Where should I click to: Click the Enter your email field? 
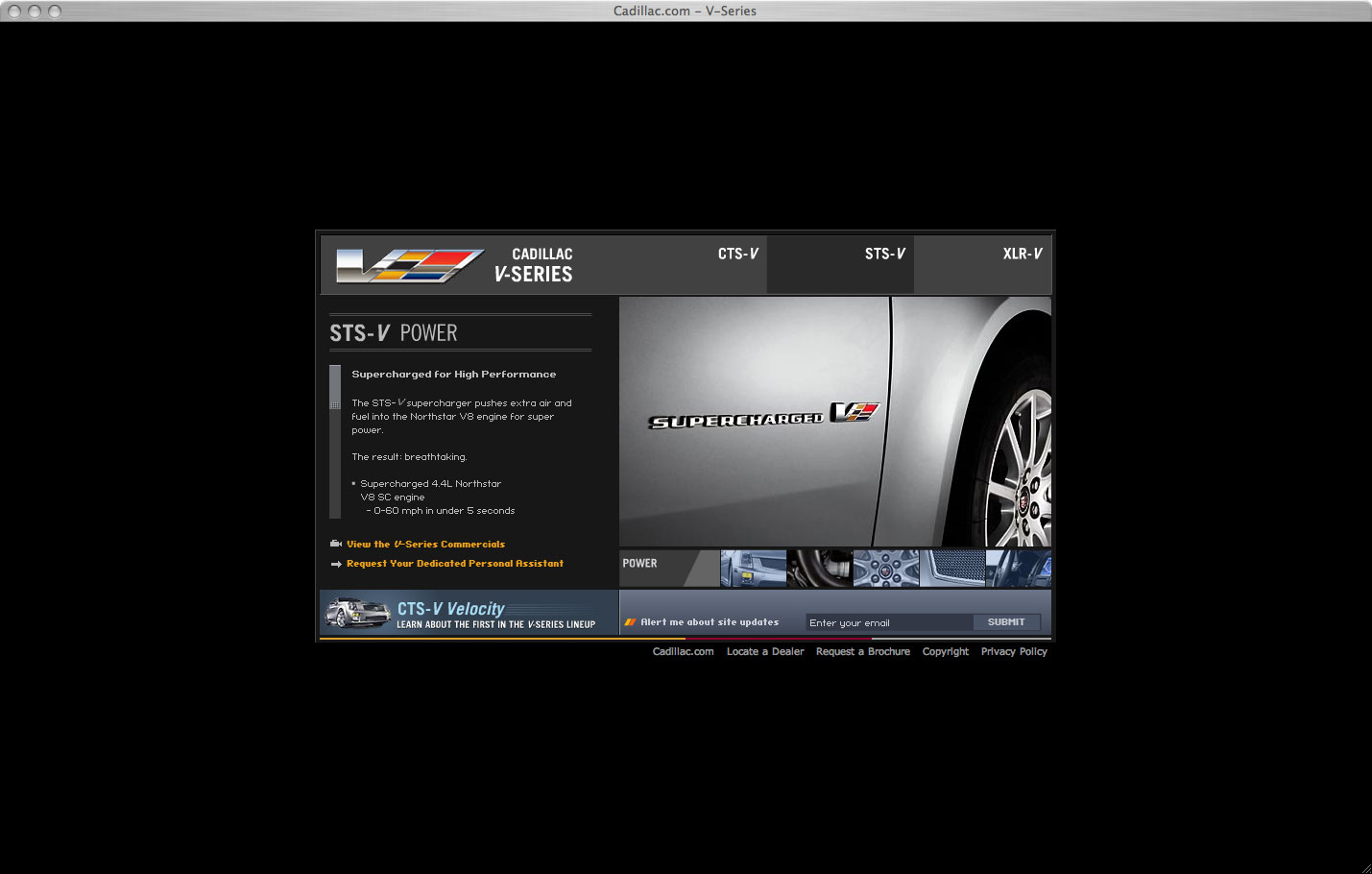tap(889, 622)
